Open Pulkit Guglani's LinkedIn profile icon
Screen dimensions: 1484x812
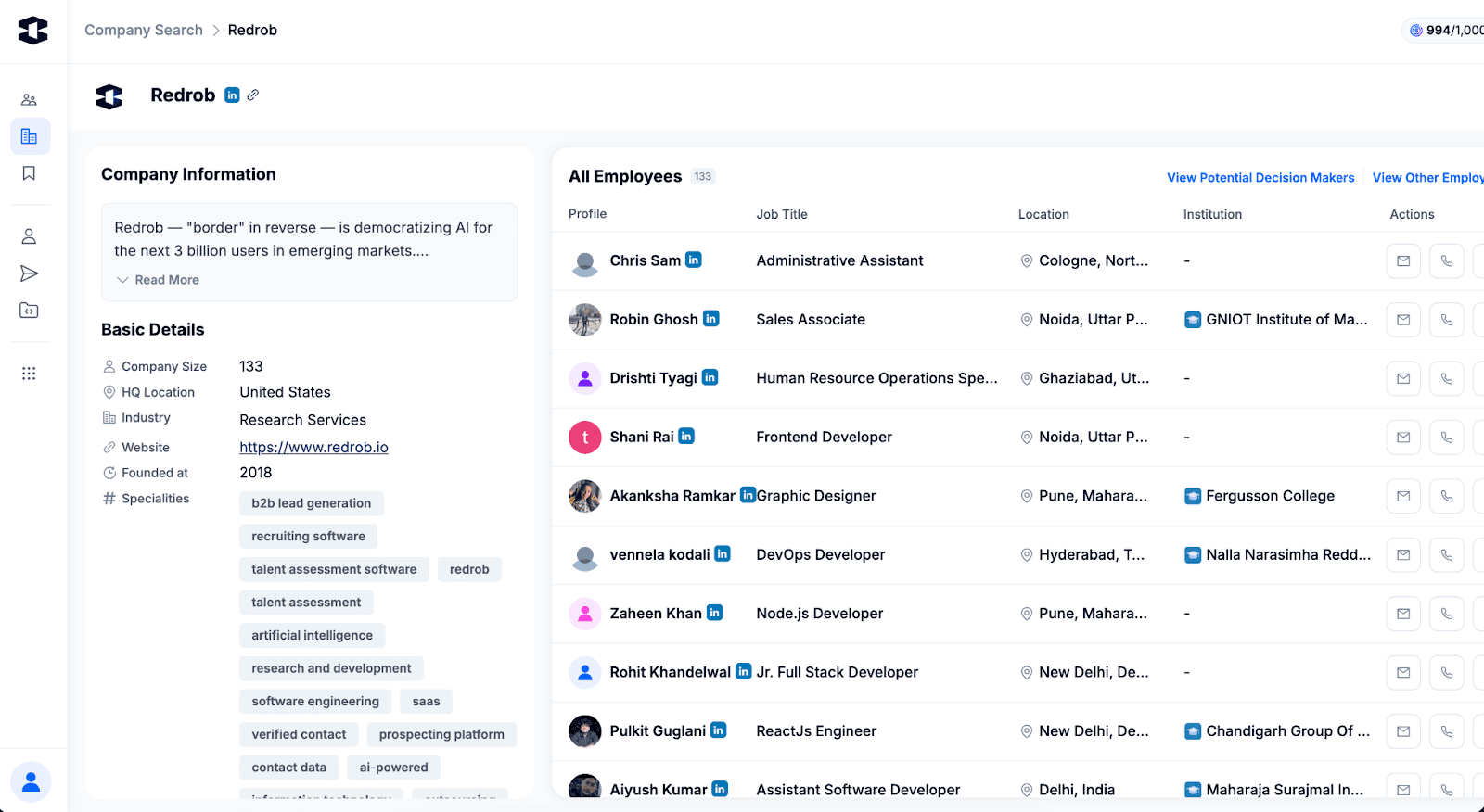coord(719,730)
